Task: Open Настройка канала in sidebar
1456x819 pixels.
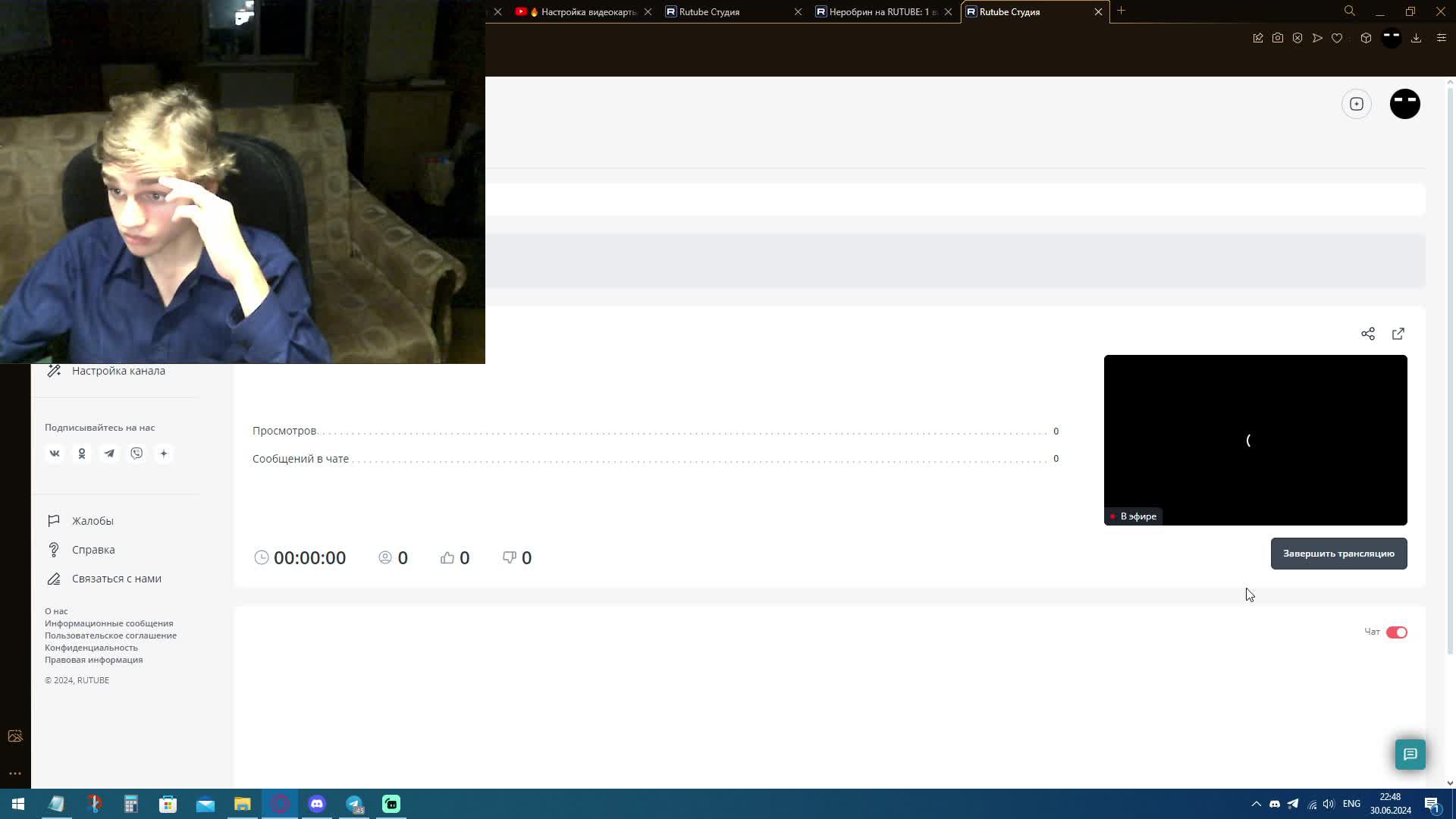Action: 118,371
